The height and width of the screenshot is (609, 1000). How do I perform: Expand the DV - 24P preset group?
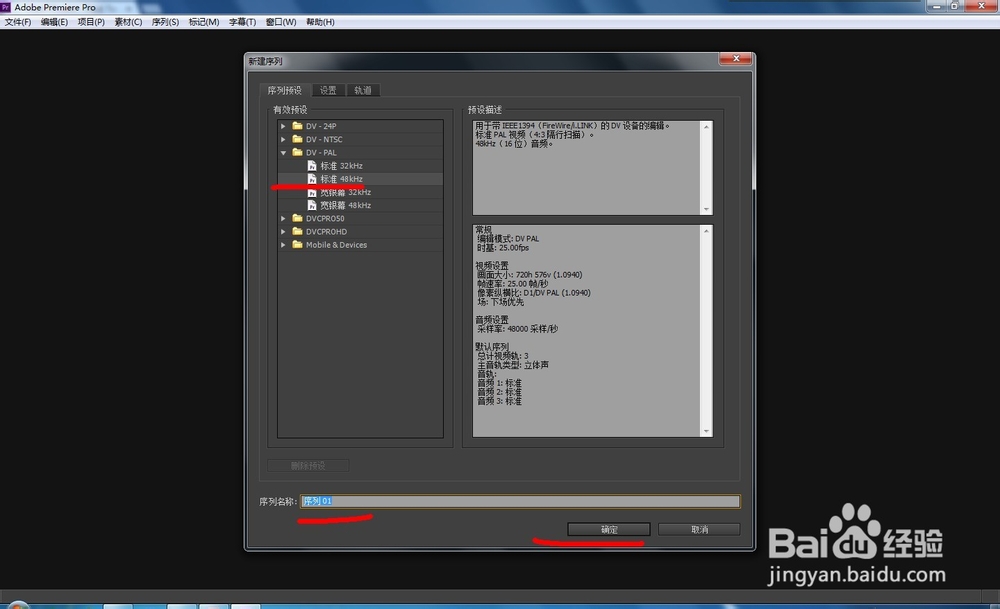point(283,126)
